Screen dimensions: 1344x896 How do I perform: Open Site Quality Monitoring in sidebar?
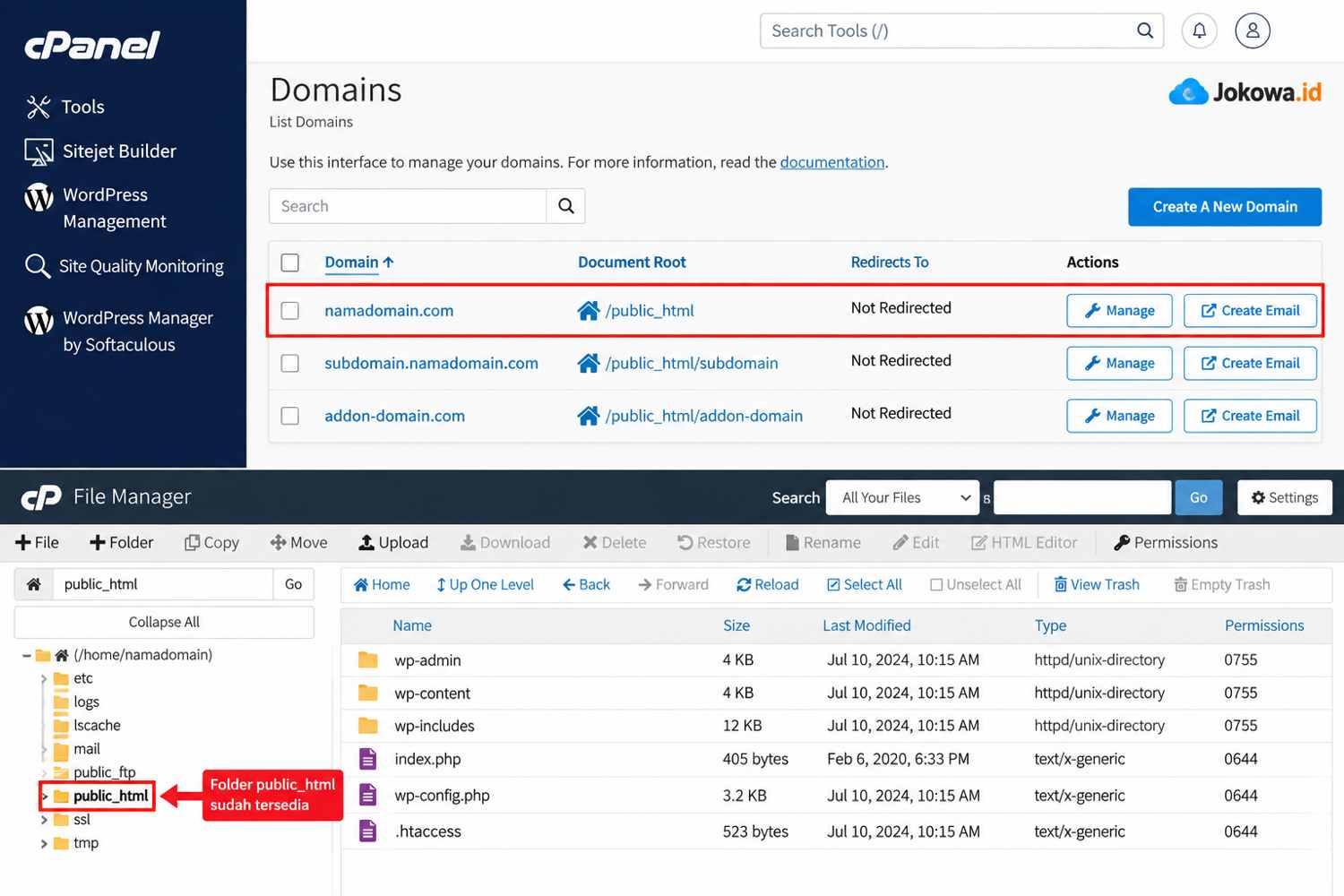point(125,266)
